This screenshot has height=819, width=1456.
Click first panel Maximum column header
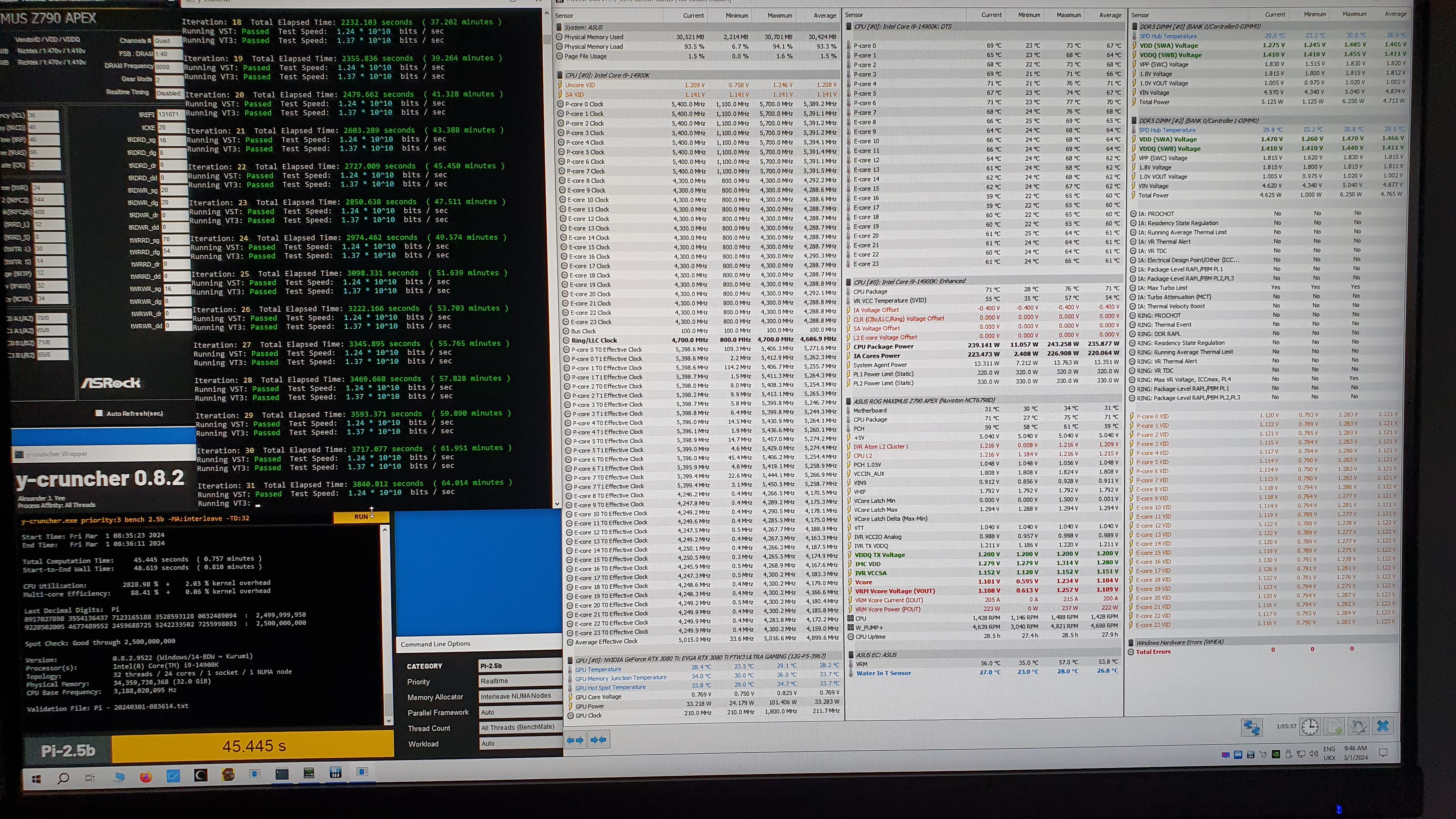[x=780, y=15]
